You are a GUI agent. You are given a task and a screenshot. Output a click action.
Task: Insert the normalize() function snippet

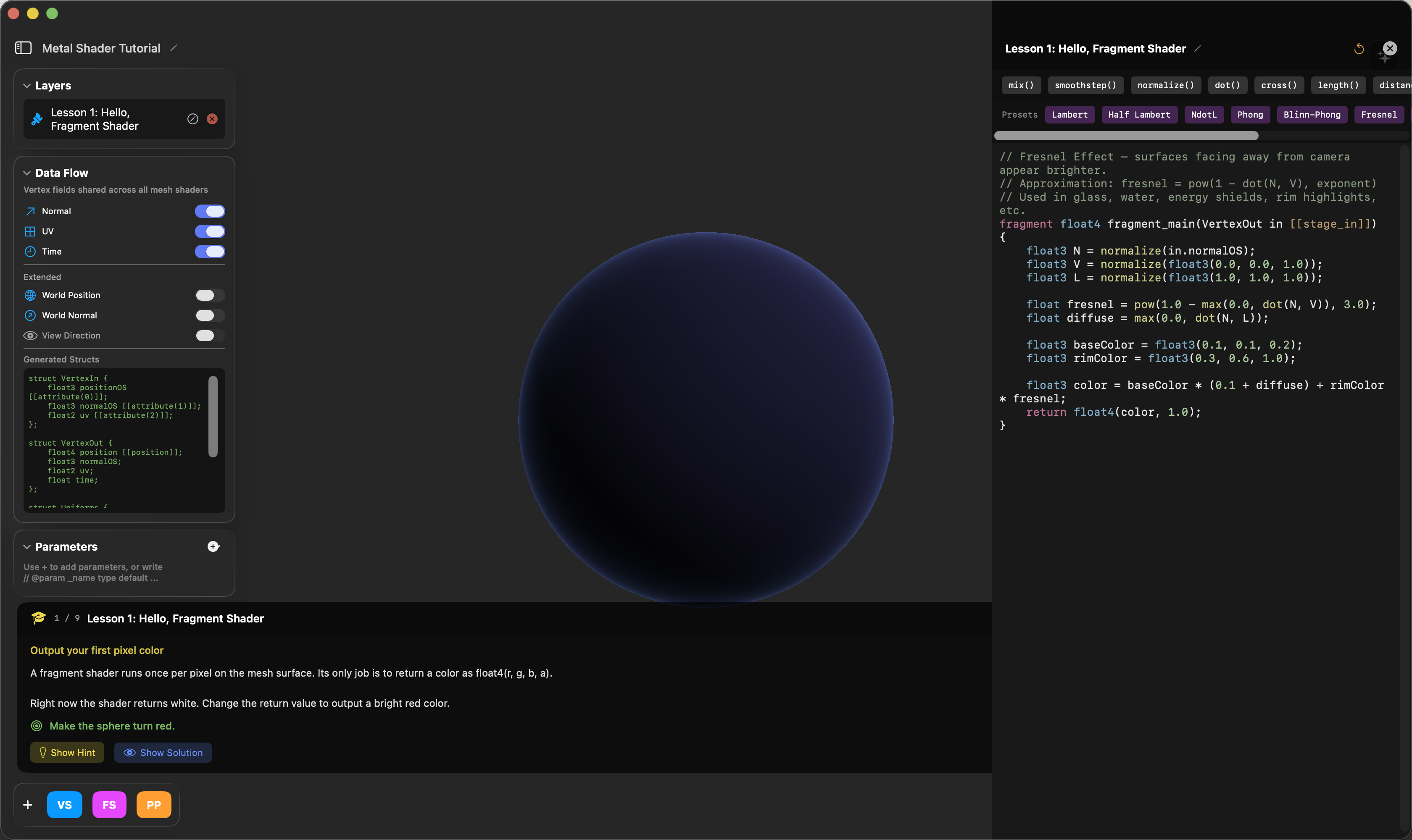click(1166, 86)
